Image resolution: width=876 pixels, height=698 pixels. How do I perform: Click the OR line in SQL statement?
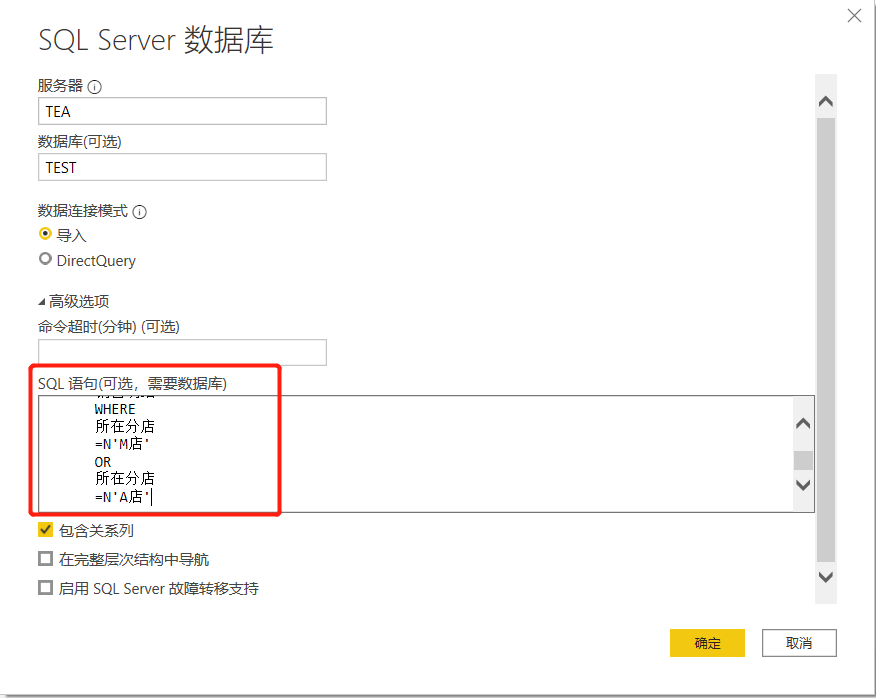click(103, 462)
